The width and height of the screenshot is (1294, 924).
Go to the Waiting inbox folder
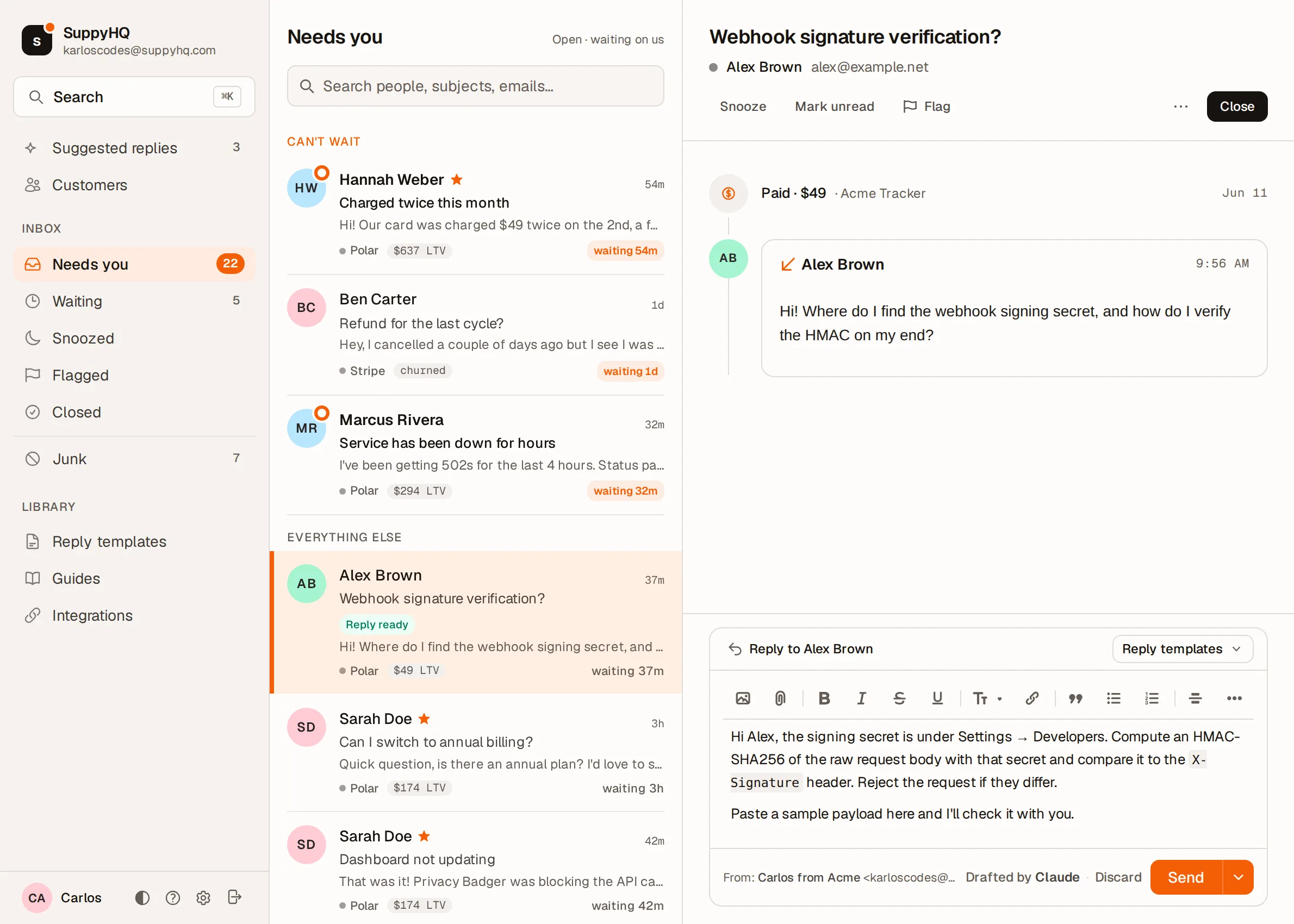[x=134, y=301]
